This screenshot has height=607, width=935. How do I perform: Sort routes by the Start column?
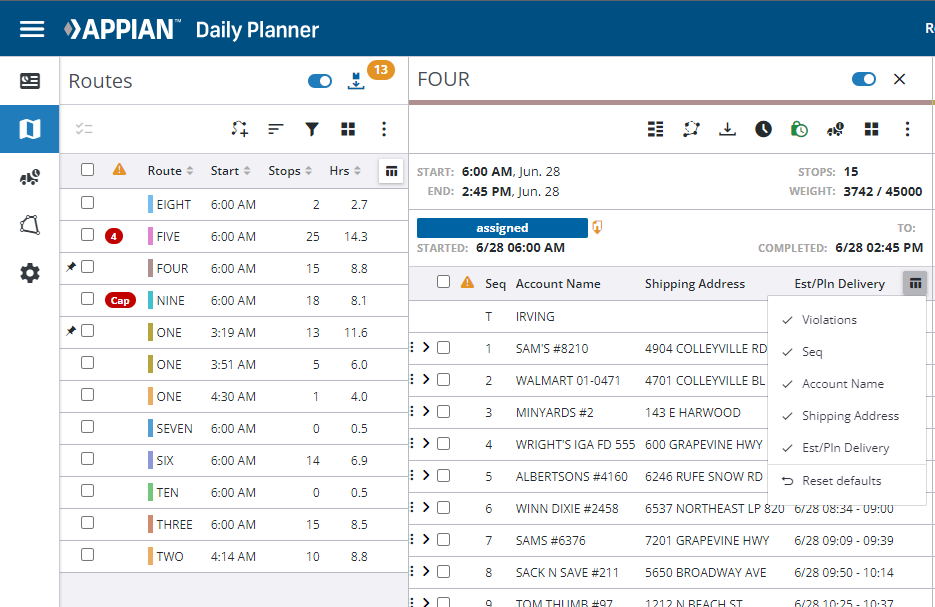click(x=230, y=171)
